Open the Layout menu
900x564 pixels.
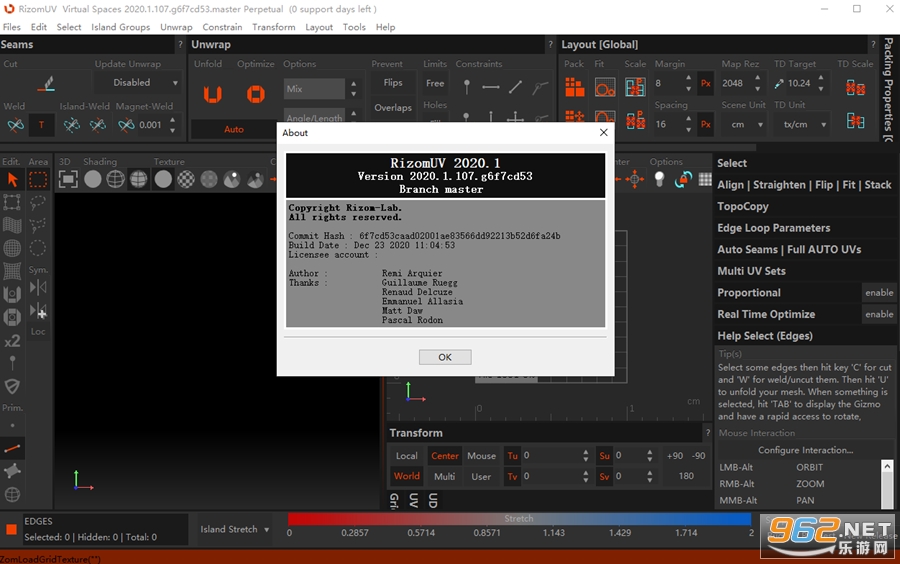[319, 27]
